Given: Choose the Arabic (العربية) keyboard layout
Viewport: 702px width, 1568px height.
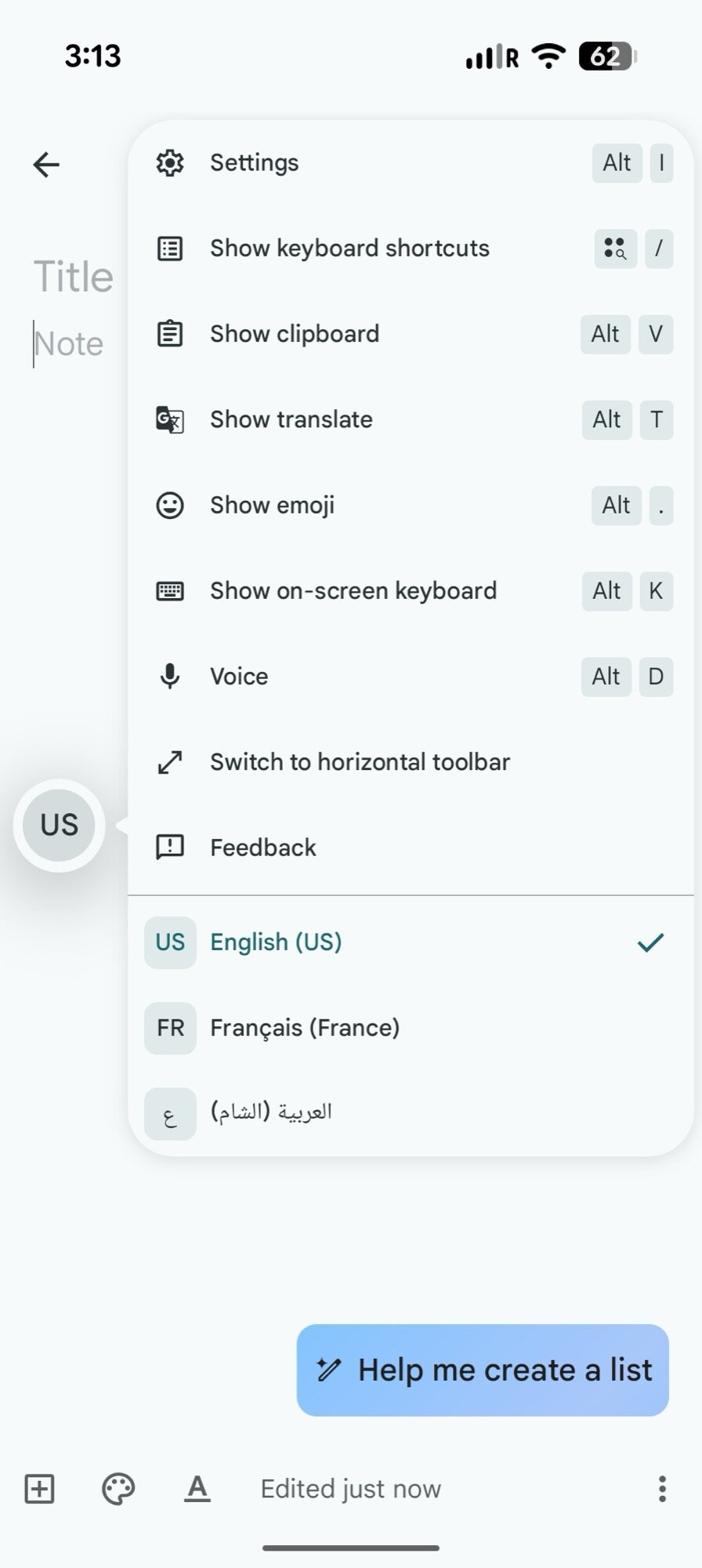Looking at the screenshot, I should tap(271, 1112).
